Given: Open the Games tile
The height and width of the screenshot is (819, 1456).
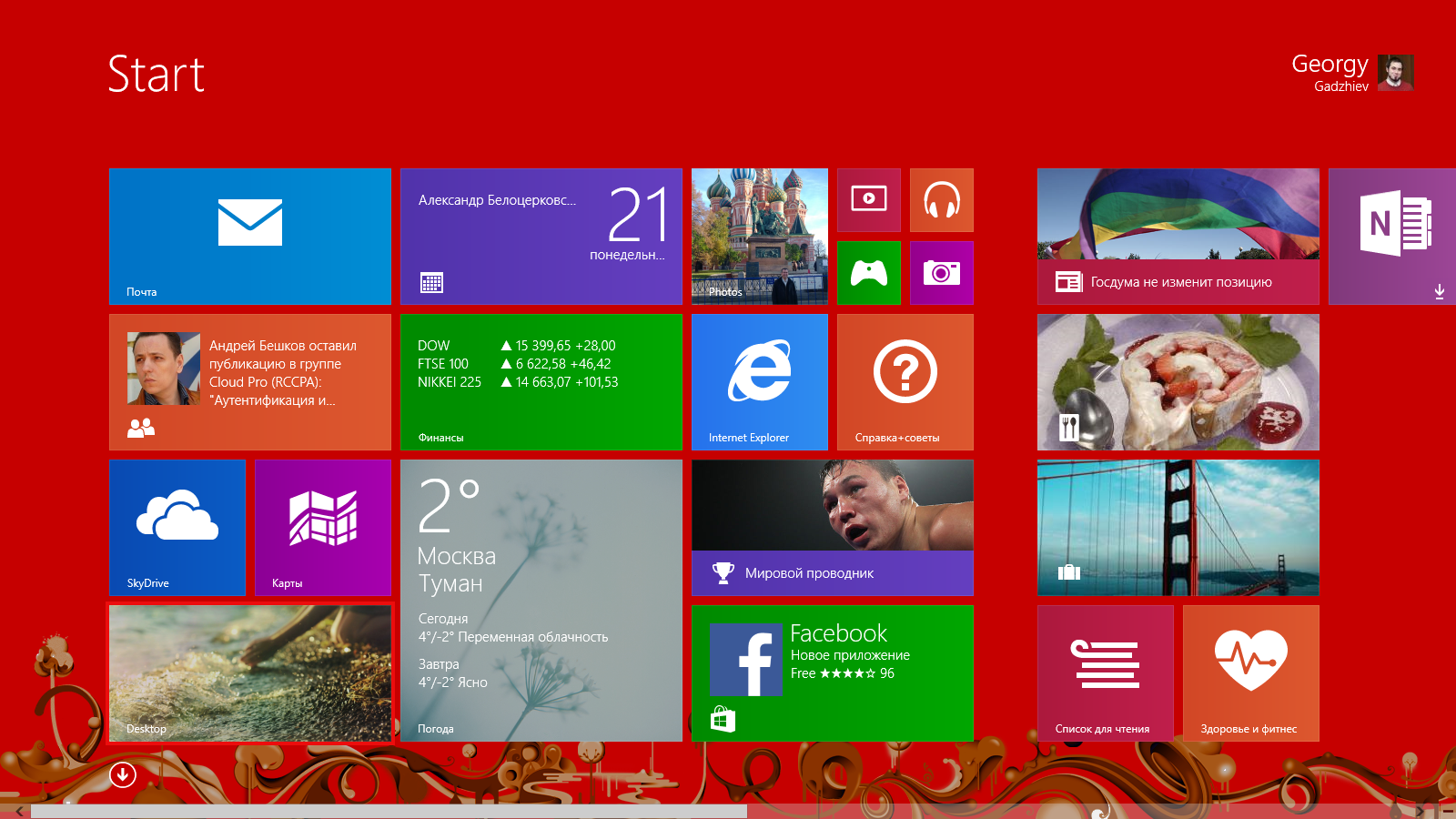Looking at the screenshot, I should (868, 273).
